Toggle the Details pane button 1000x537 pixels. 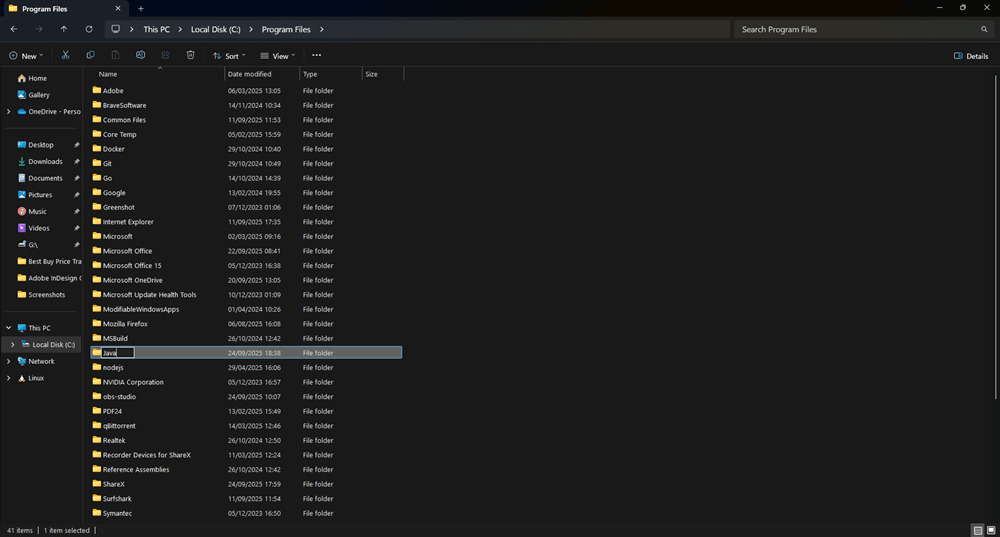click(x=971, y=56)
